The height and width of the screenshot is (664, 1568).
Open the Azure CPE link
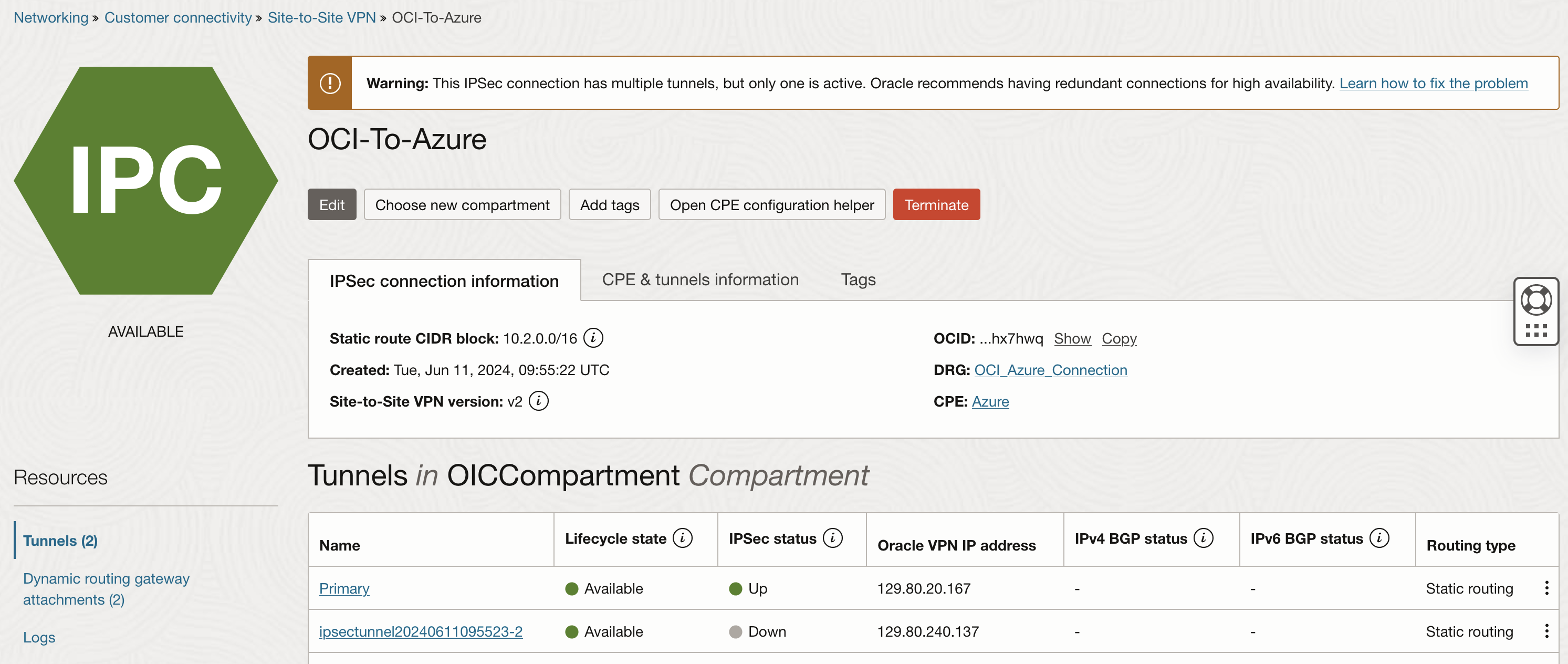pos(990,402)
